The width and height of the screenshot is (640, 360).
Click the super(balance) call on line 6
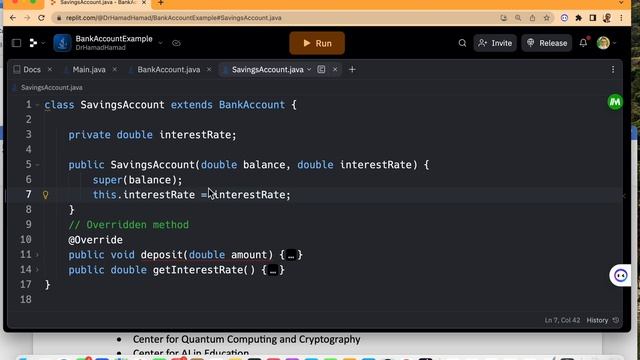click(x=137, y=180)
